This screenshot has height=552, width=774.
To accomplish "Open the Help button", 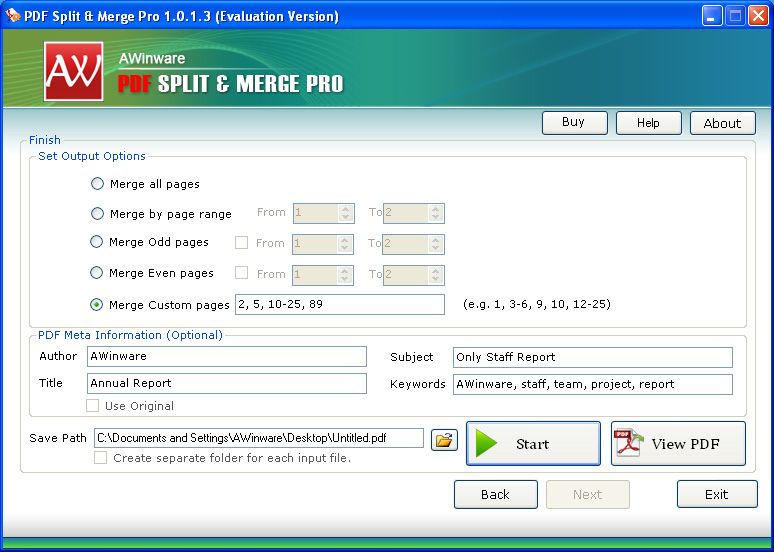I will click(x=648, y=123).
